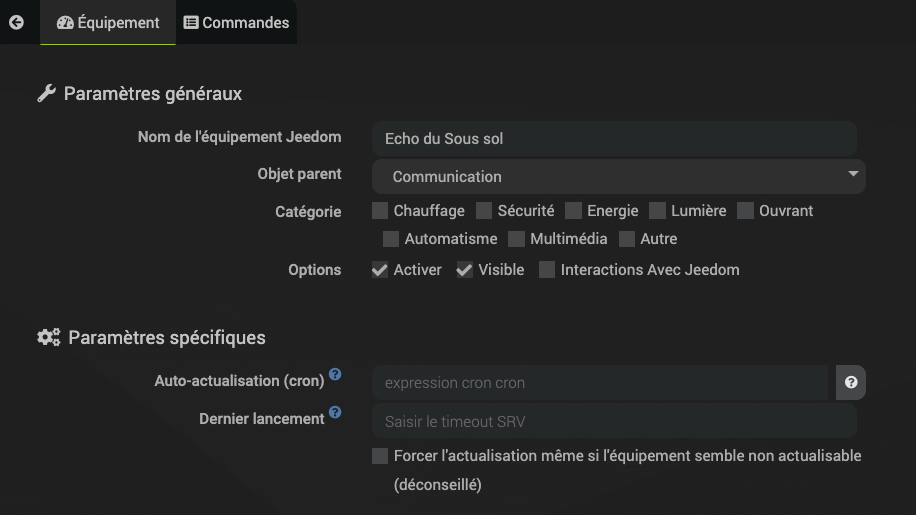Uncheck the Activer option
This screenshot has height=515, width=916.
coord(380,270)
